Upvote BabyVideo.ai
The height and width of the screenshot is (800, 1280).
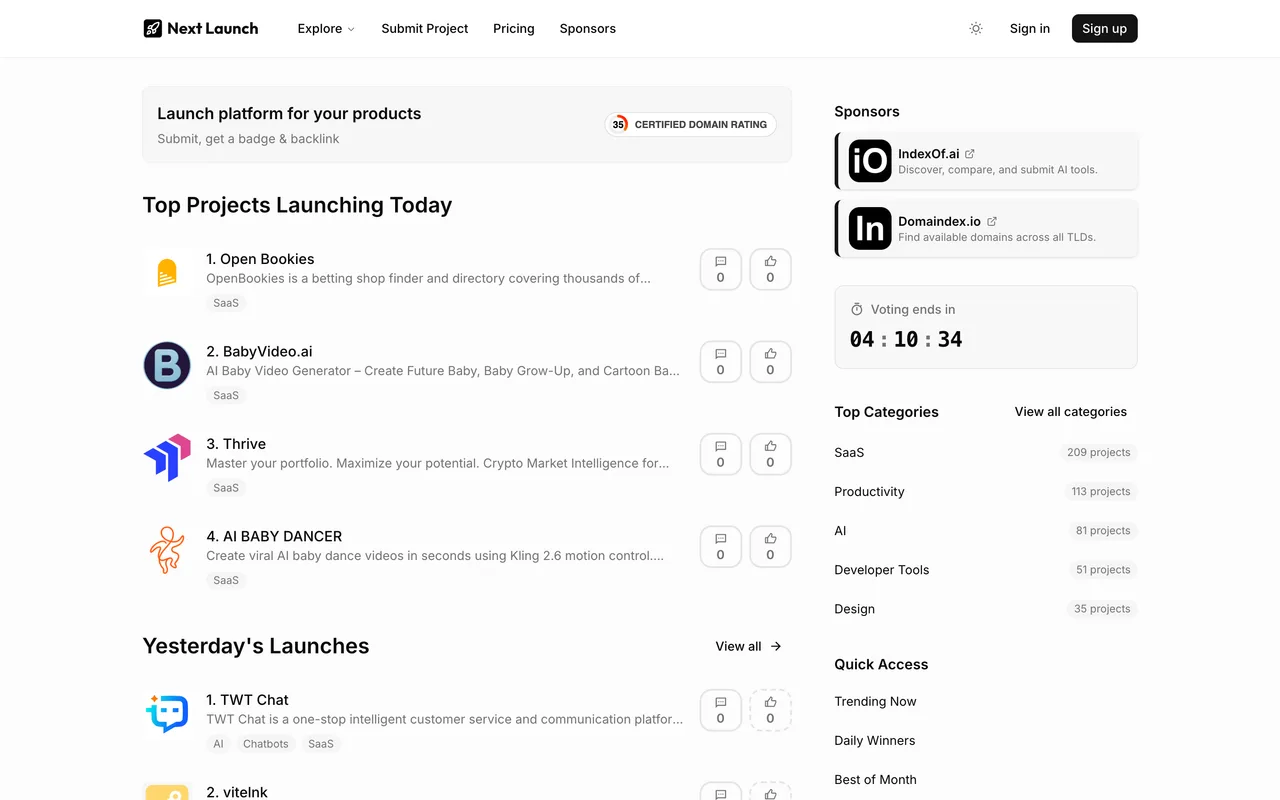770,361
